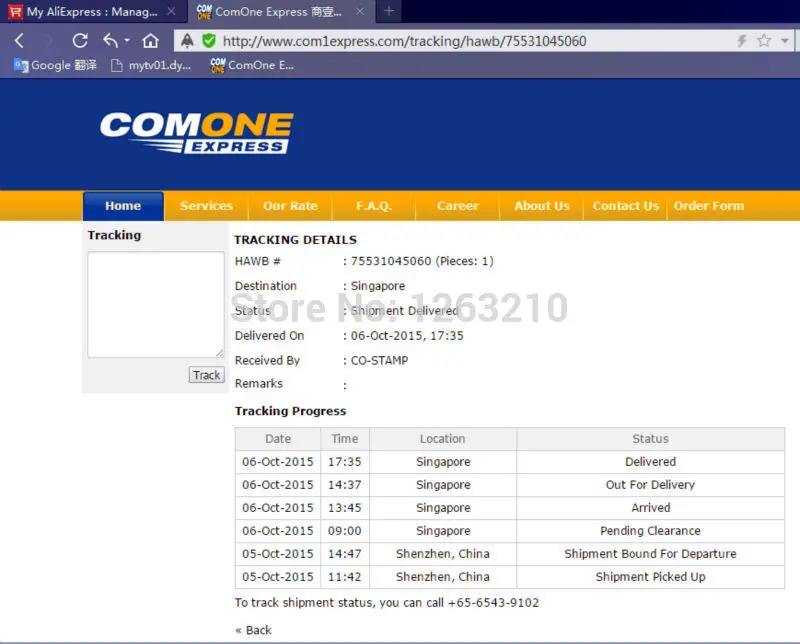The height and width of the screenshot is (644, 800).
Task: Click the Tracking Progress heading
Action: pyautogui.click(x=290, y=411)
